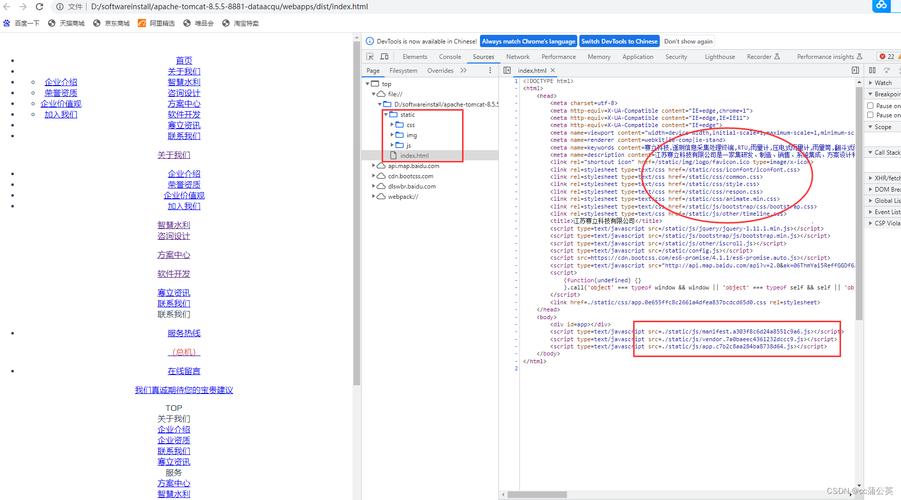Click the info icon in DevTools language bar

pos(369,41)
